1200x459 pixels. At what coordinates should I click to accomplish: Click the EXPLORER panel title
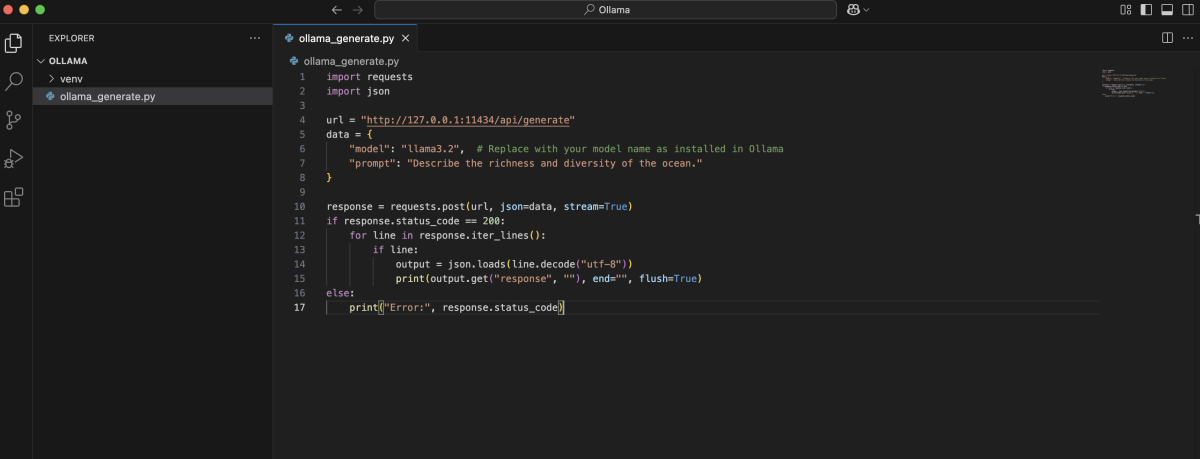click(x=71, y=38)
